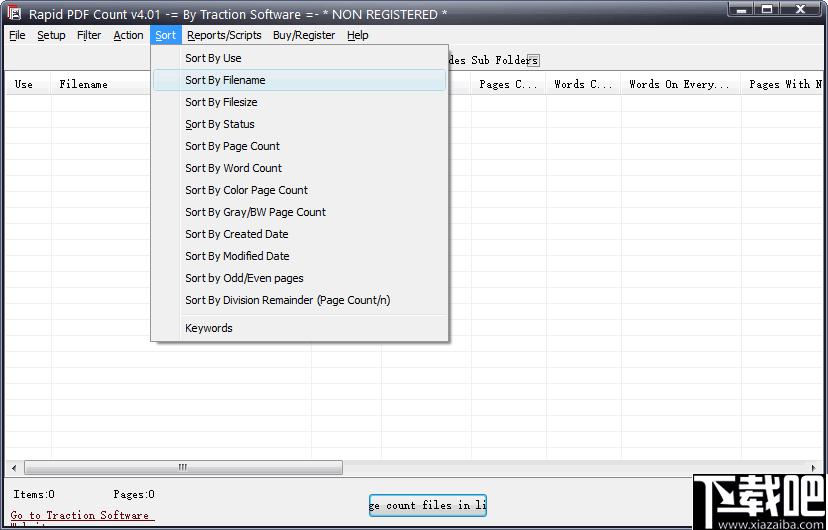Close the Rapid PDF Count window
The height and width of the screenshot is (530, 828).
pos(801,10)
